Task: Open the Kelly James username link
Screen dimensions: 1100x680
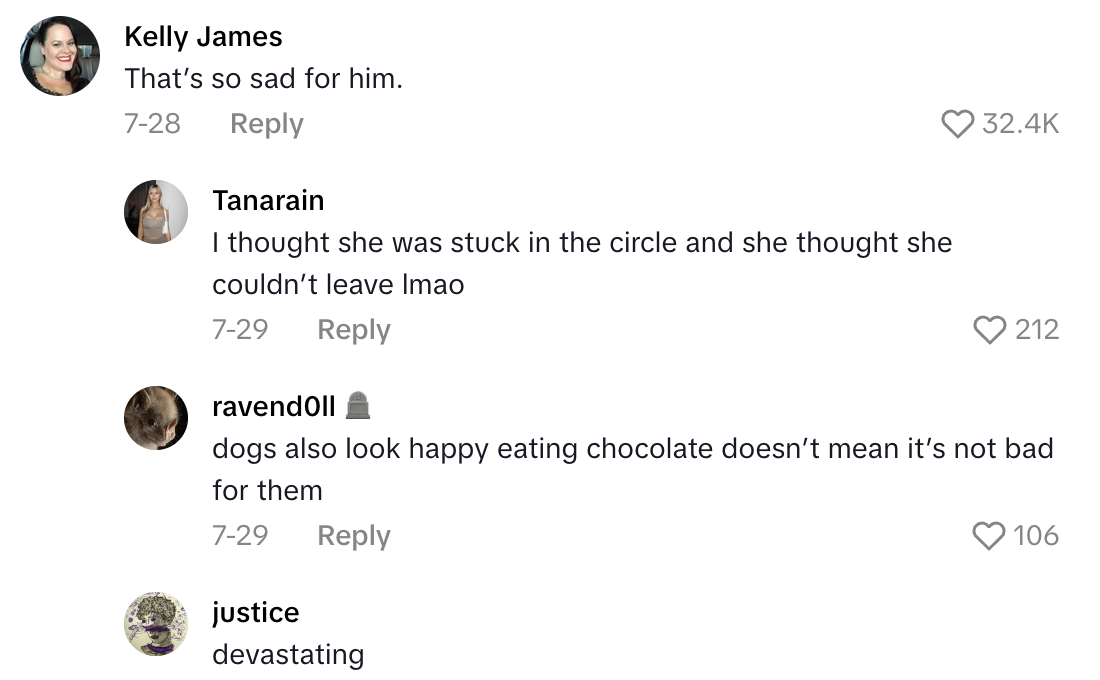Action: (x=203, y=37)
